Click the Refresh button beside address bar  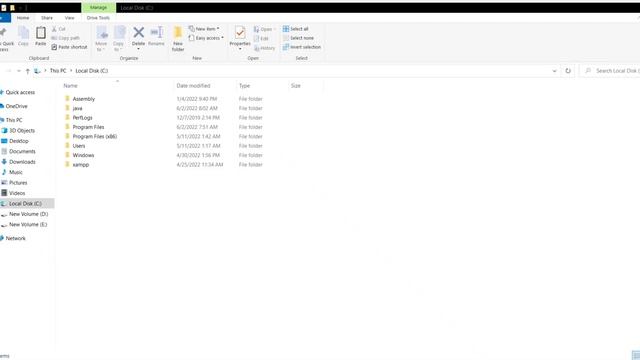[x=568, y=71]
